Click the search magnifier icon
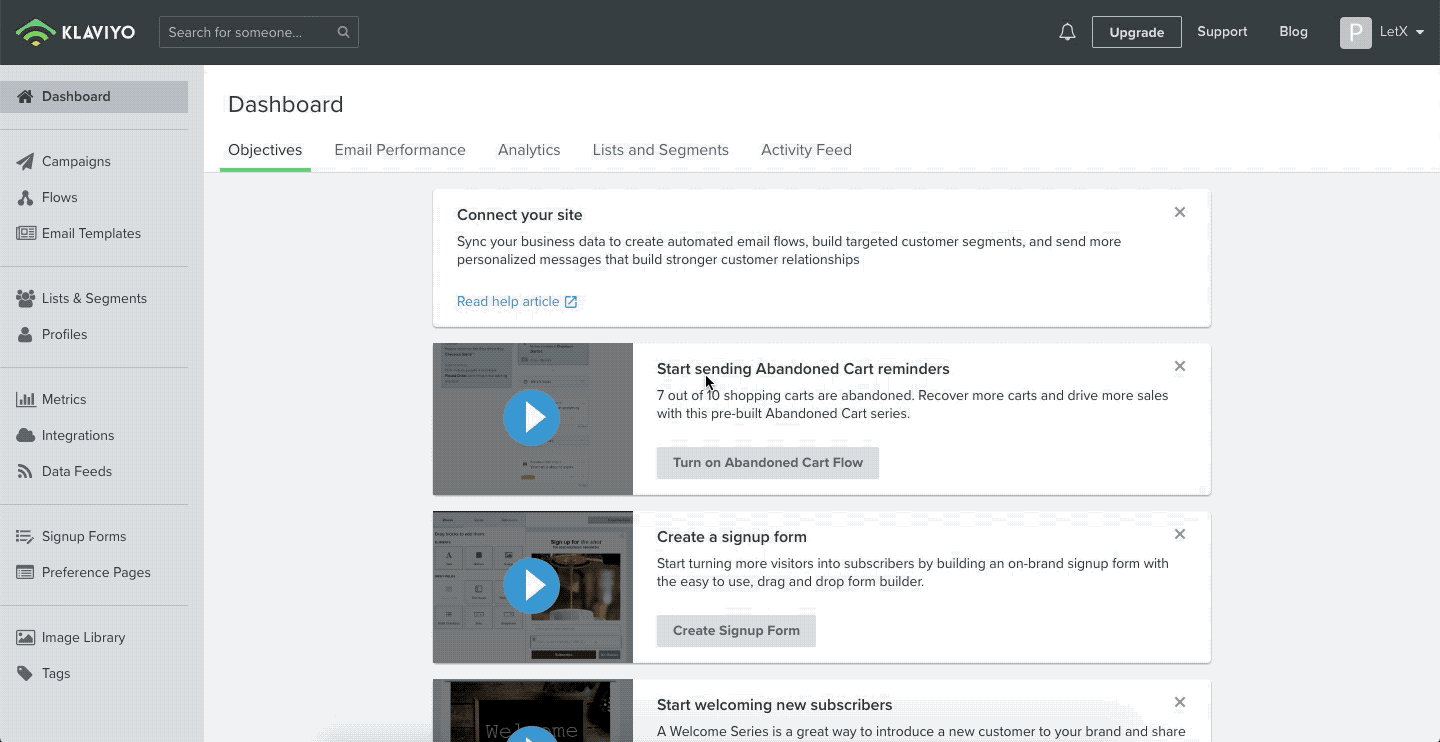This screenshot has width=1440, height=742. 343,32
